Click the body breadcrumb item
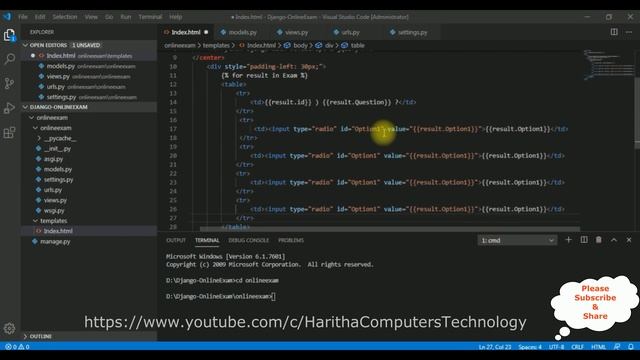640x360 pixels. pyautogui.click(x=300, y=45)
